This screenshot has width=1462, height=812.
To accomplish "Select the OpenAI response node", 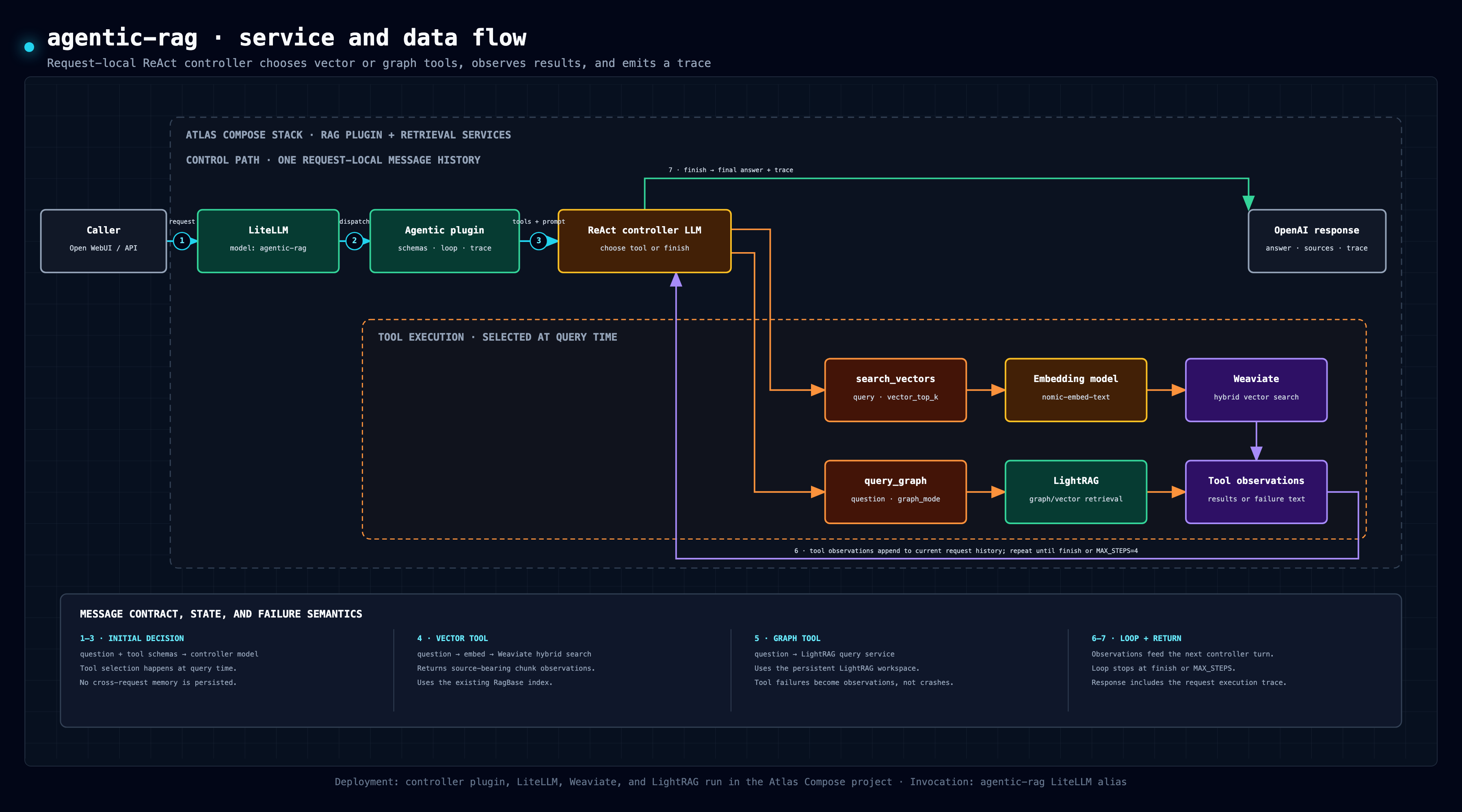I will tap(1317, 241).
